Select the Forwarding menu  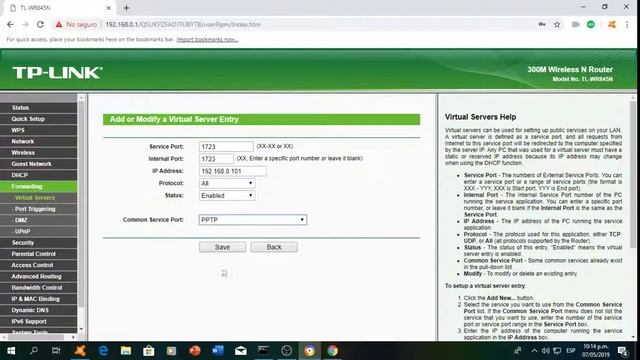(x=38, y=186)
